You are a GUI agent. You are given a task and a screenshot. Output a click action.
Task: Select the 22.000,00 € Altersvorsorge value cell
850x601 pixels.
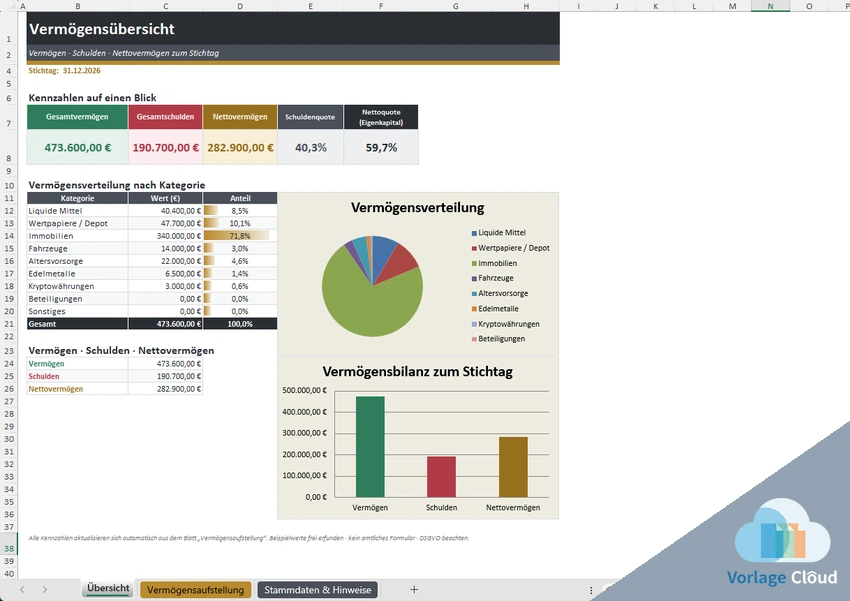(165, 261)
